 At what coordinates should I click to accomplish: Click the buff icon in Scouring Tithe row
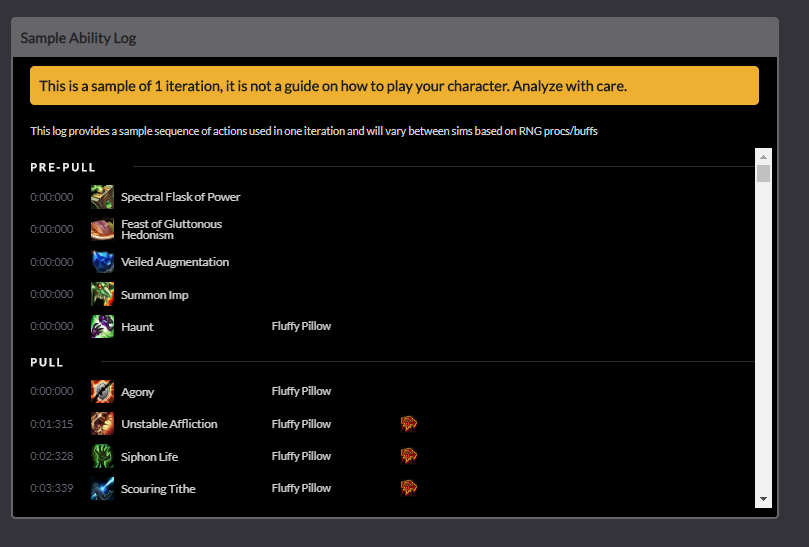coord(409,488)
